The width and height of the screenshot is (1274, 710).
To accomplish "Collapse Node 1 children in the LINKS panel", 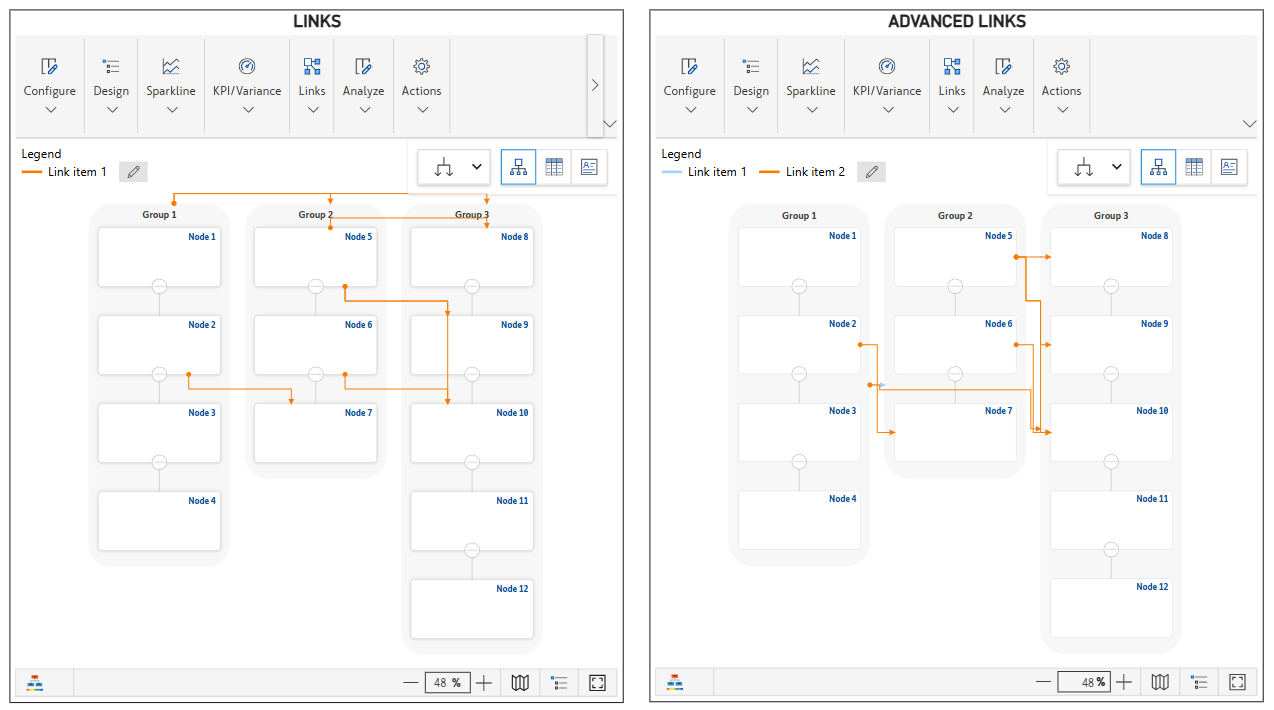I will click(159, 286).
